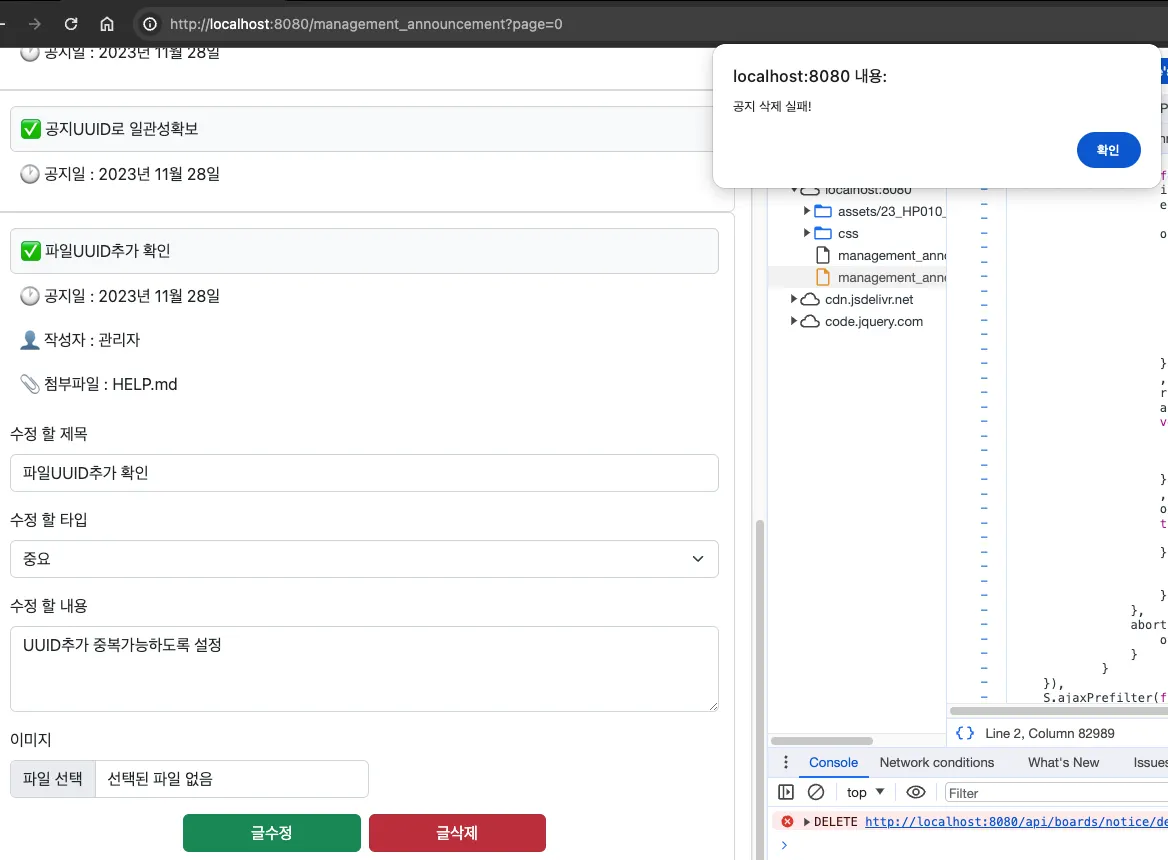Expand cdn.jsdelivr.net in the sources tree
The height and width of the screenshot is (860, 1168).
(x=793, y=299)
